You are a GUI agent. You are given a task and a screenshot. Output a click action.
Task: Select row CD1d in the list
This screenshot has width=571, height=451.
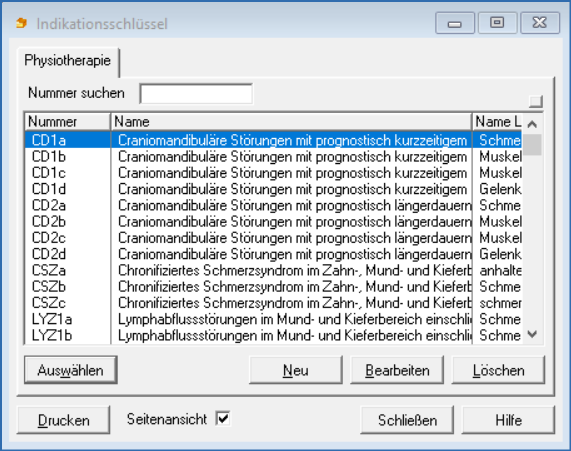coord(273,189)
